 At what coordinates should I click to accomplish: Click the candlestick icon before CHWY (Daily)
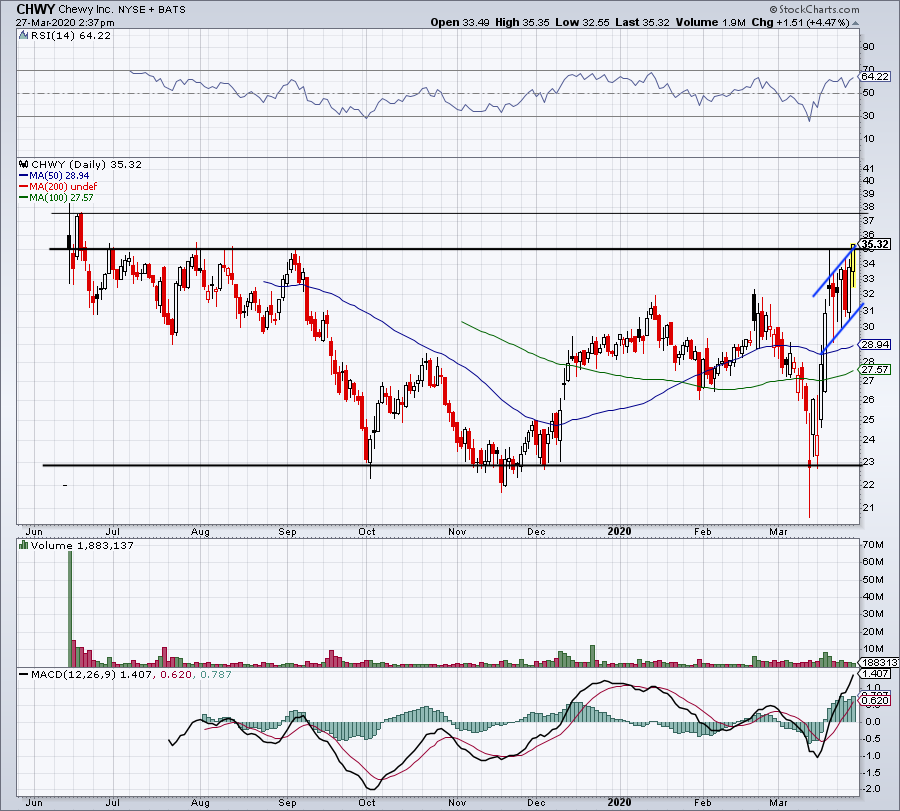point(24,164)
